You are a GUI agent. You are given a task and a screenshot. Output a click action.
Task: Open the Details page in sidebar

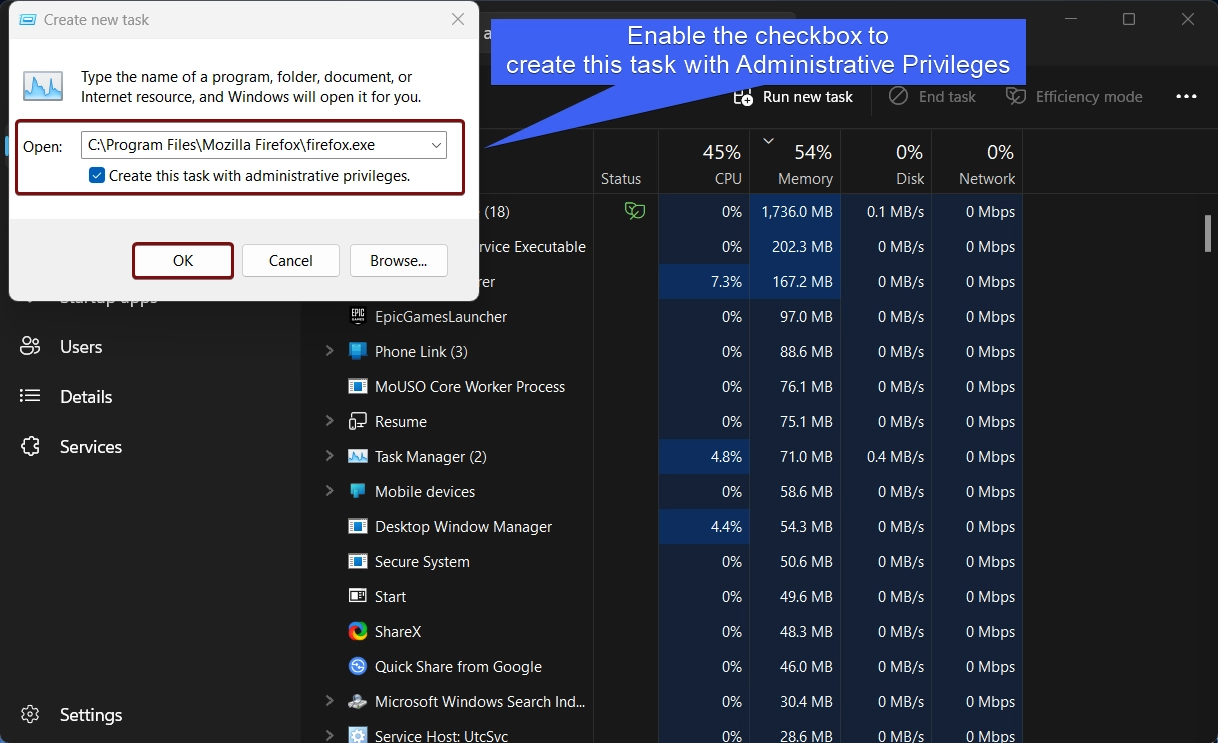86,397
